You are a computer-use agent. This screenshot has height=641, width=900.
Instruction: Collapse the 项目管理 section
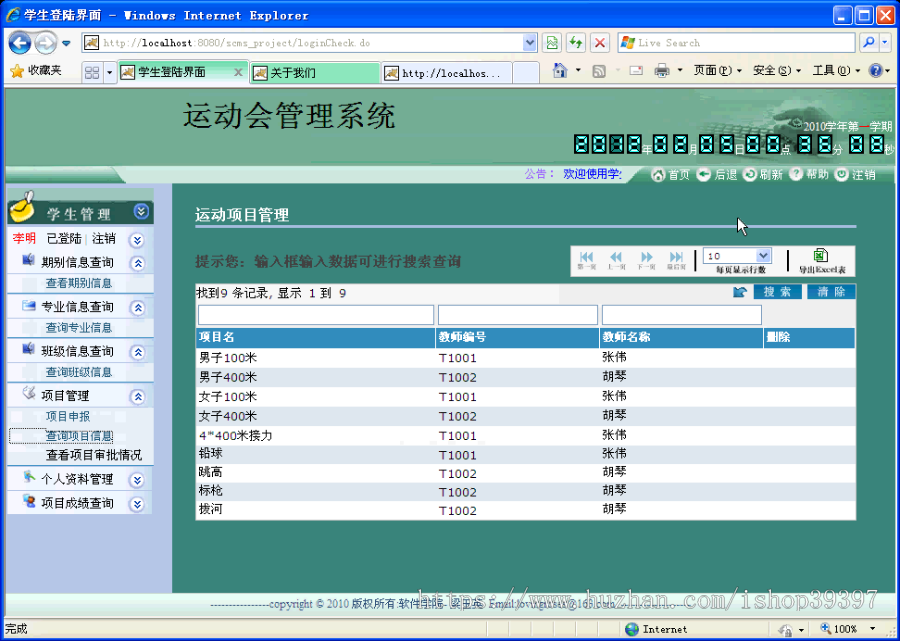pos(138,397)
